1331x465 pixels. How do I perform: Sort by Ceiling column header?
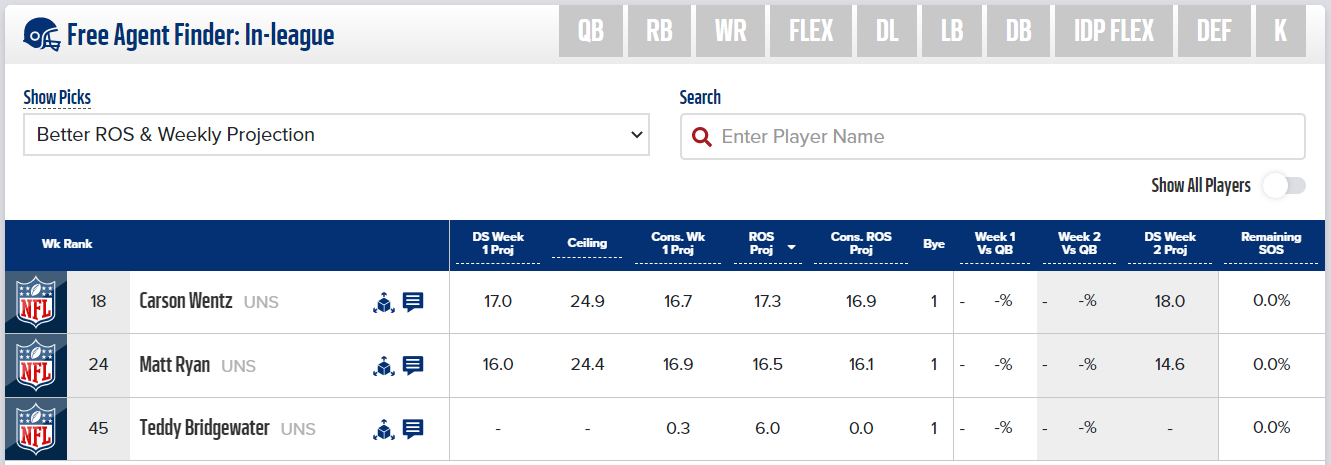[587, 243]
